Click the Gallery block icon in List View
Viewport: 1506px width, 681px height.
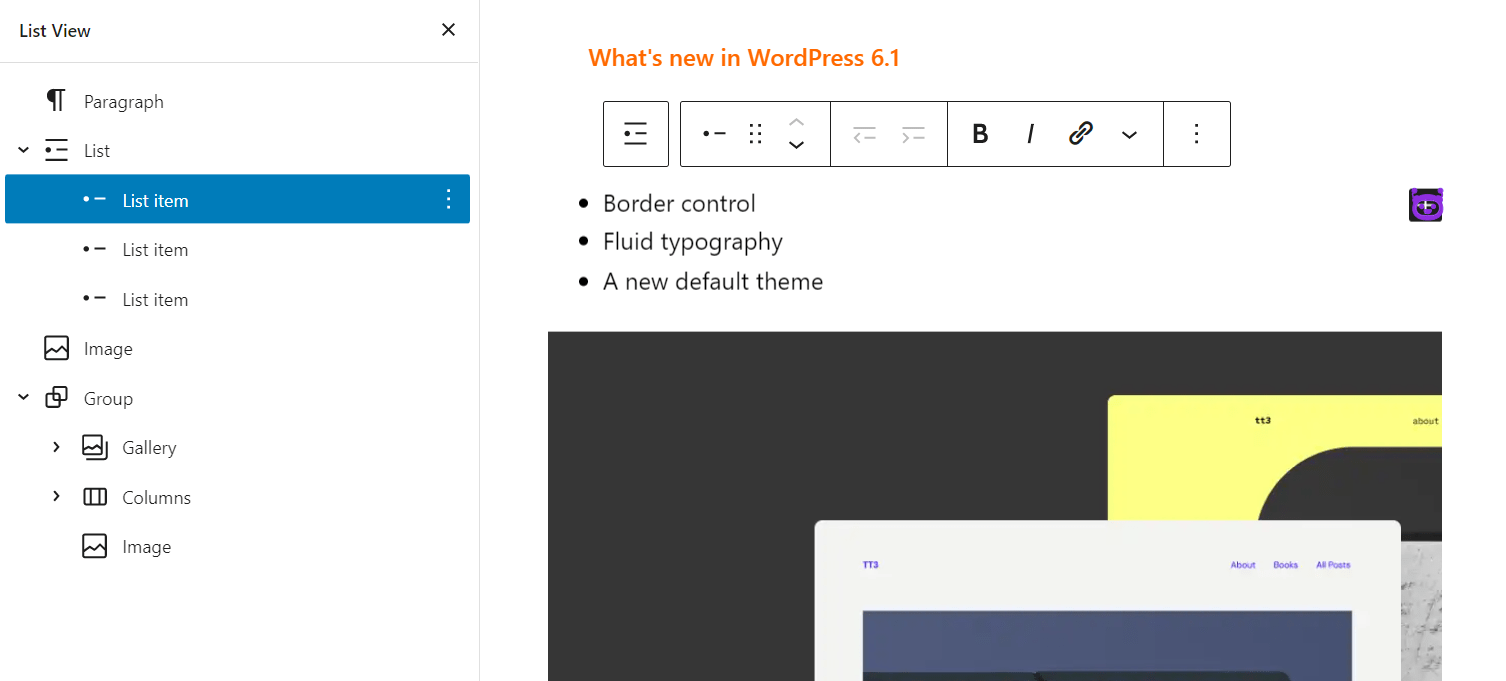[x=94, y=447]
